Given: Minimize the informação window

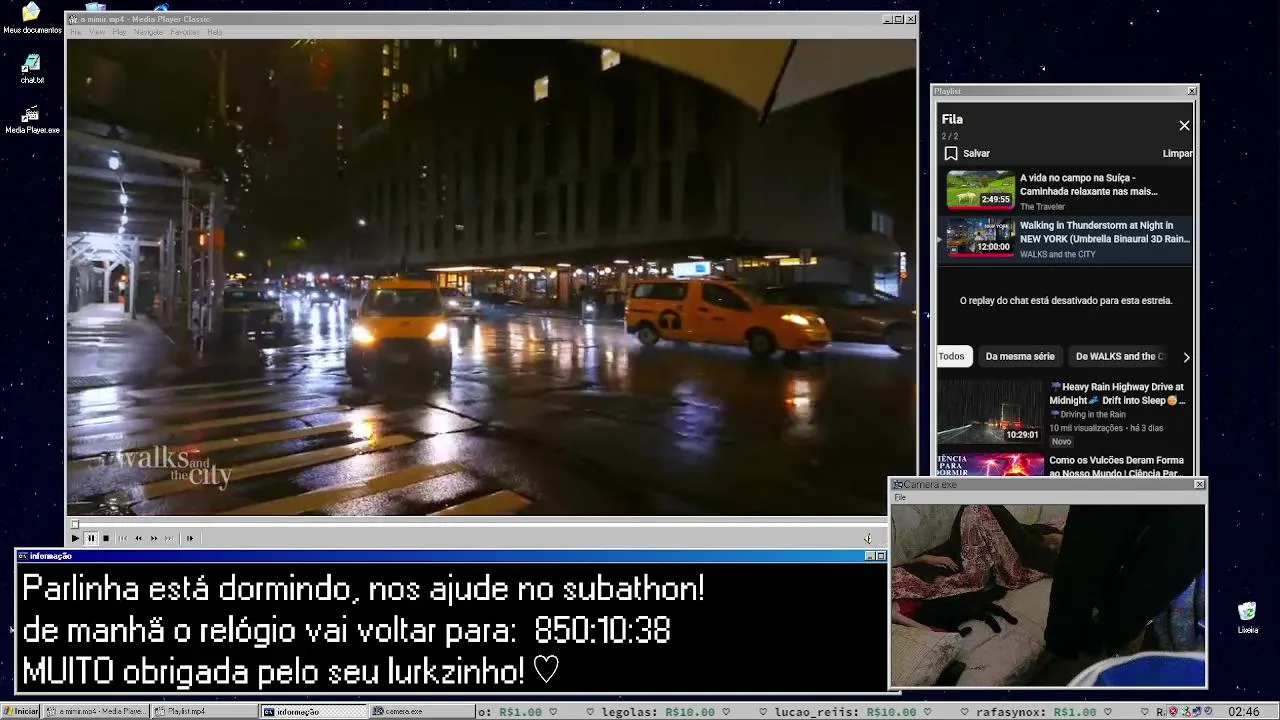Looking at the screenshot, I should pyautogui.click(x=869, y=556).
